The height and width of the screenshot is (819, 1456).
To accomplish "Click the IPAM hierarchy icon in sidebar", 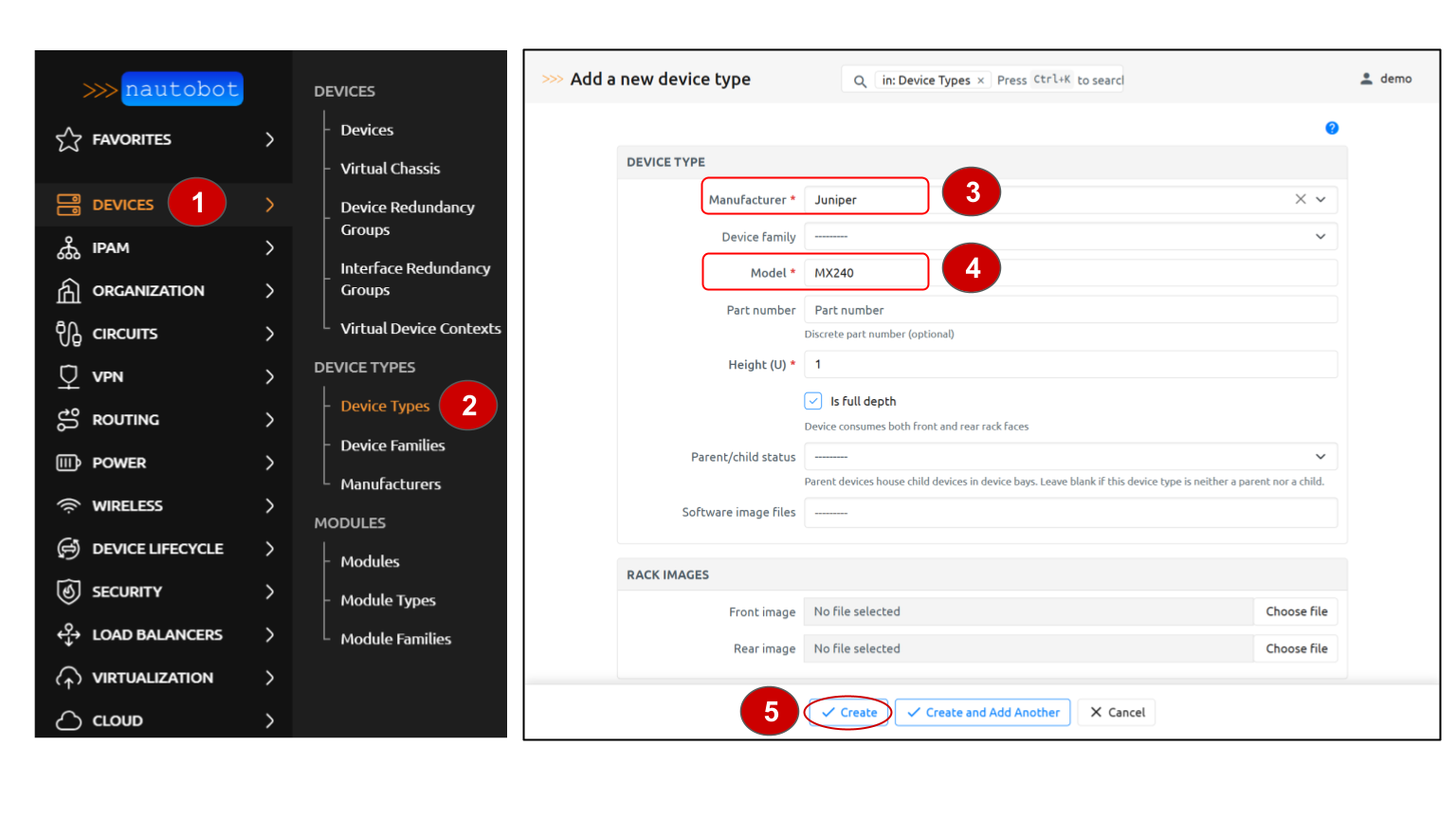I will [68, 248].
